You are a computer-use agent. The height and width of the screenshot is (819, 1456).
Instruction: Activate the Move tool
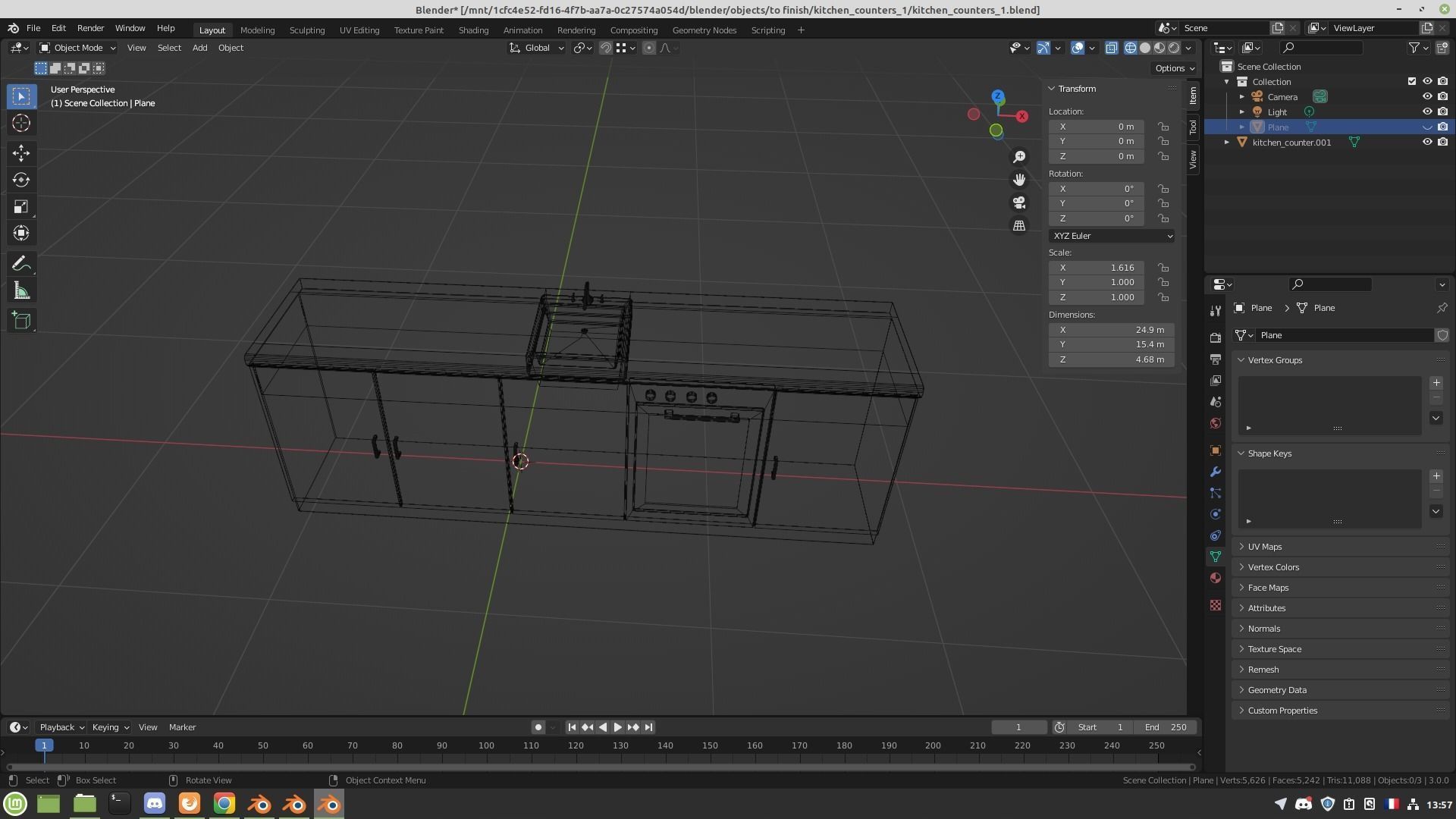tap(21, 153)
